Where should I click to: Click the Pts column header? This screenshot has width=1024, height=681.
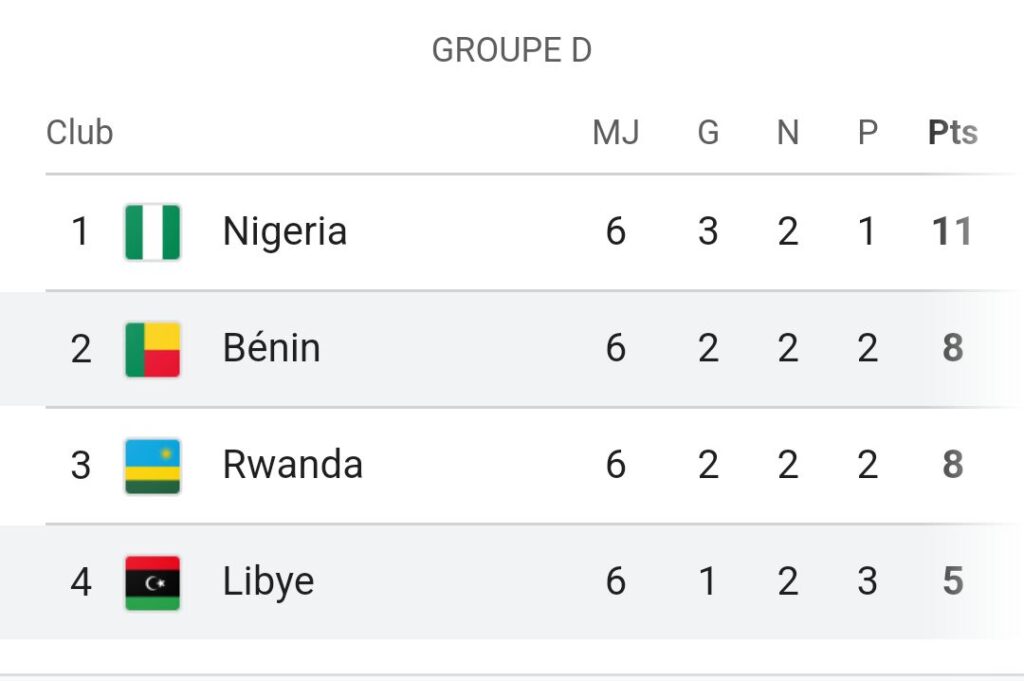point(953,133)
